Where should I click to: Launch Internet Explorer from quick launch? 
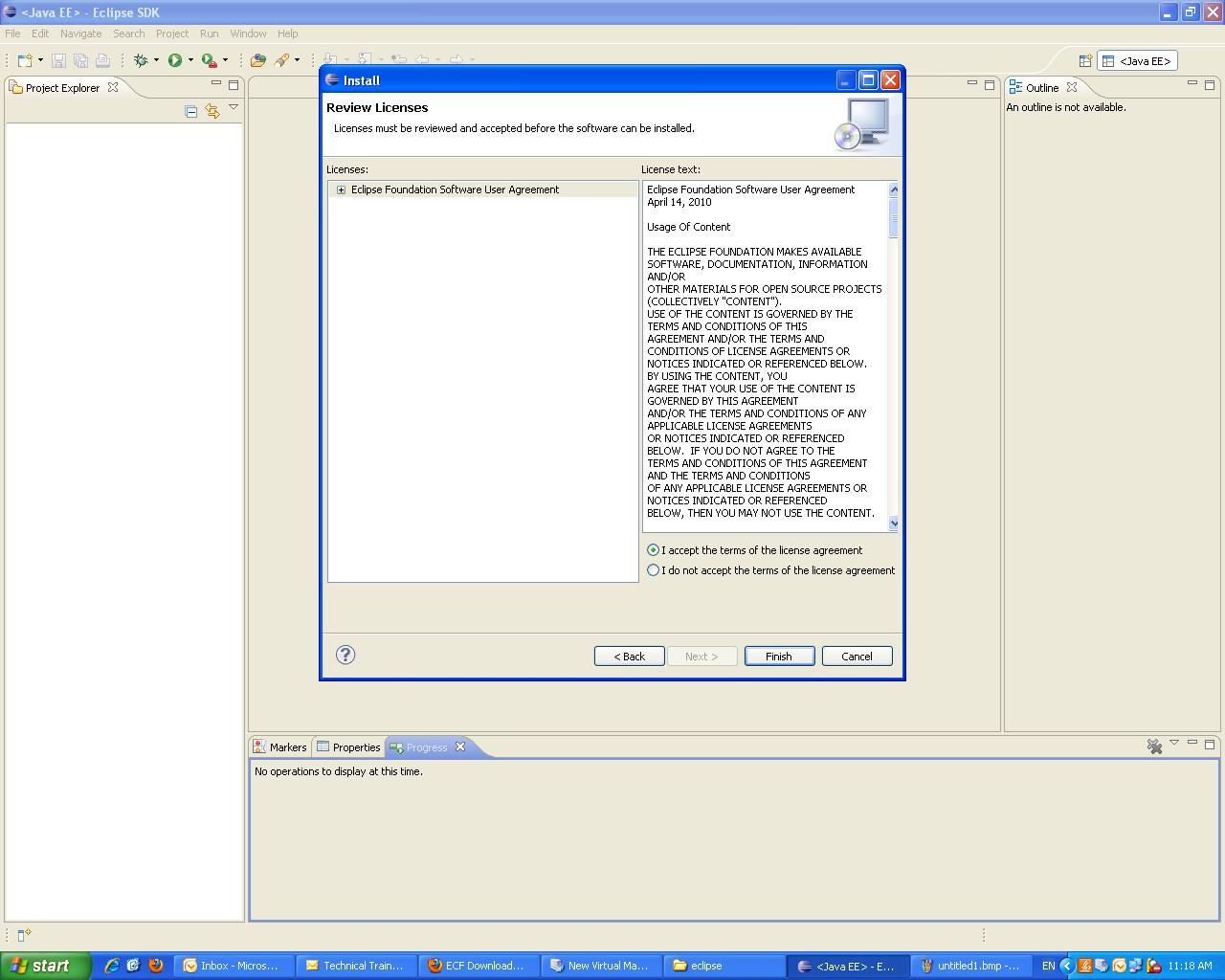111,966
